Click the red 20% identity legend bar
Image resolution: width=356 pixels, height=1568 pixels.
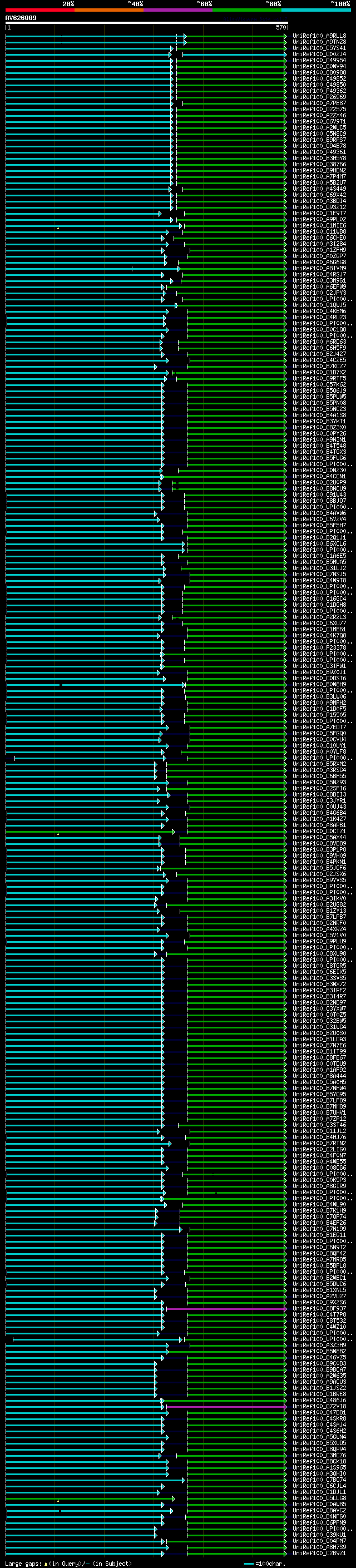(39, 11)
